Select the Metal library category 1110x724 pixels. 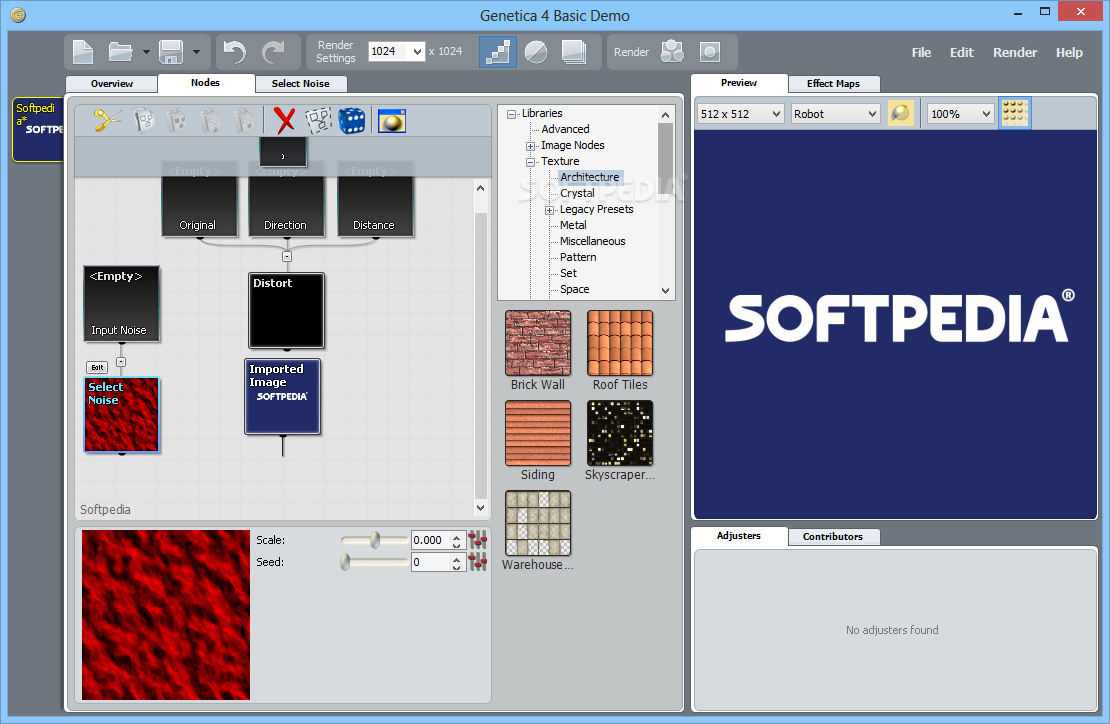coord(573,225)
